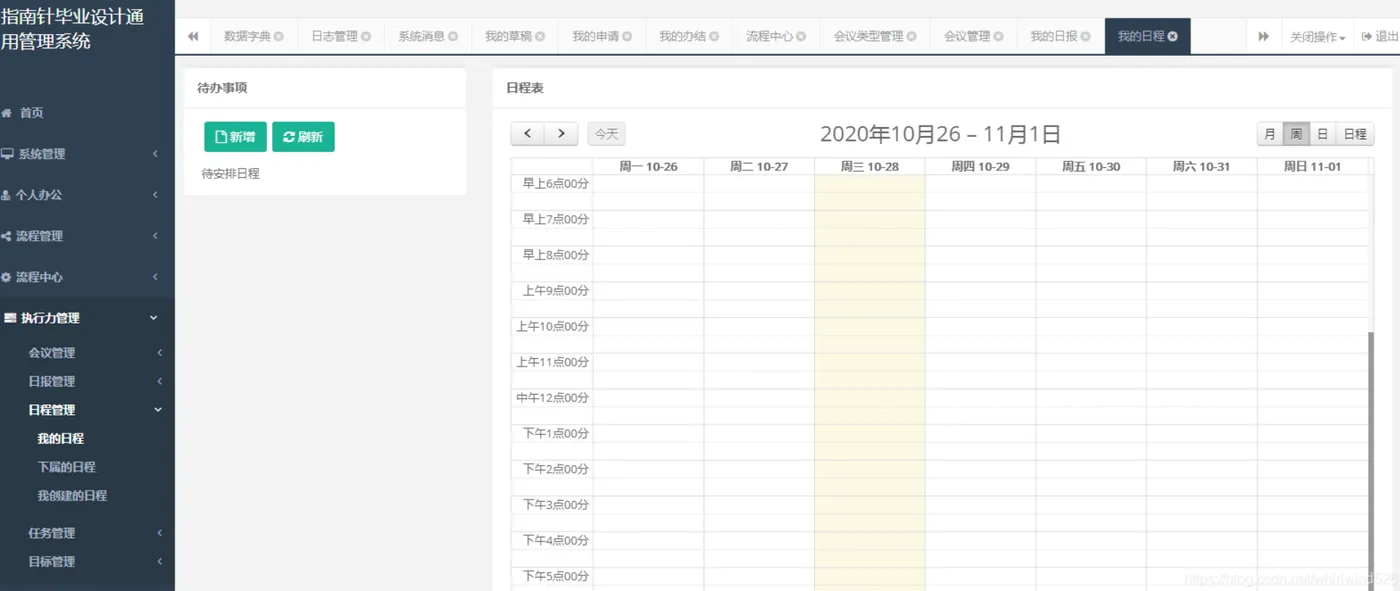The image size is (1400, 591).
Task: Expand the 任务管理 submenu chevron
Action: tap(159, 534)
